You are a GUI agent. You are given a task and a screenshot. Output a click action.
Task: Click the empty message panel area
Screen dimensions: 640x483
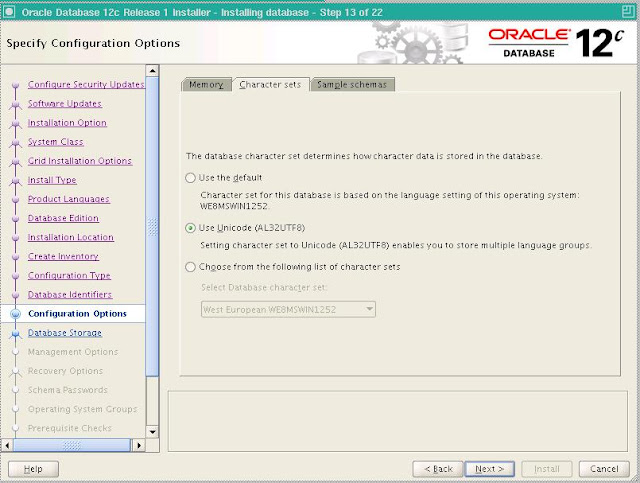pos(398,421)
